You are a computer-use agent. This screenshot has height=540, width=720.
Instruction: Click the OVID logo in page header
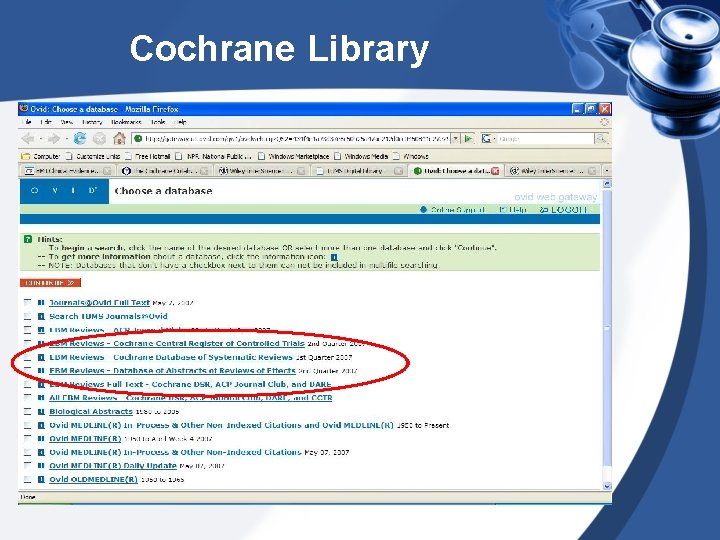pyautogui.click(x=64, y=191)
